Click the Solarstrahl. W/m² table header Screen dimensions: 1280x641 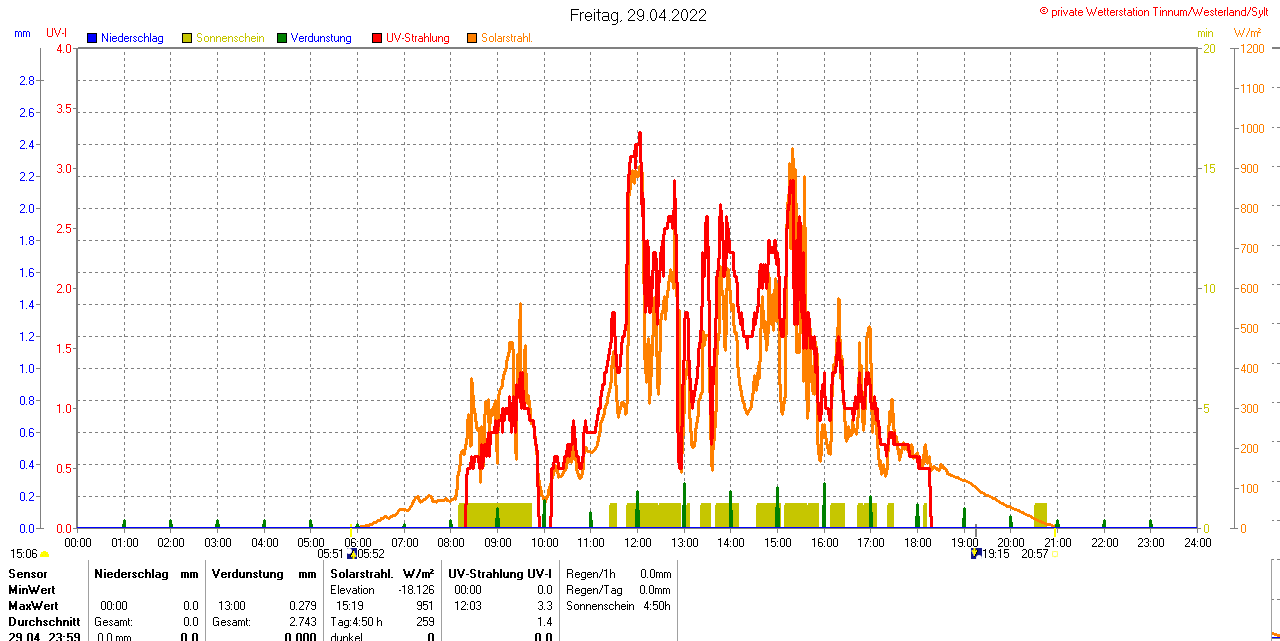point(382,574)
